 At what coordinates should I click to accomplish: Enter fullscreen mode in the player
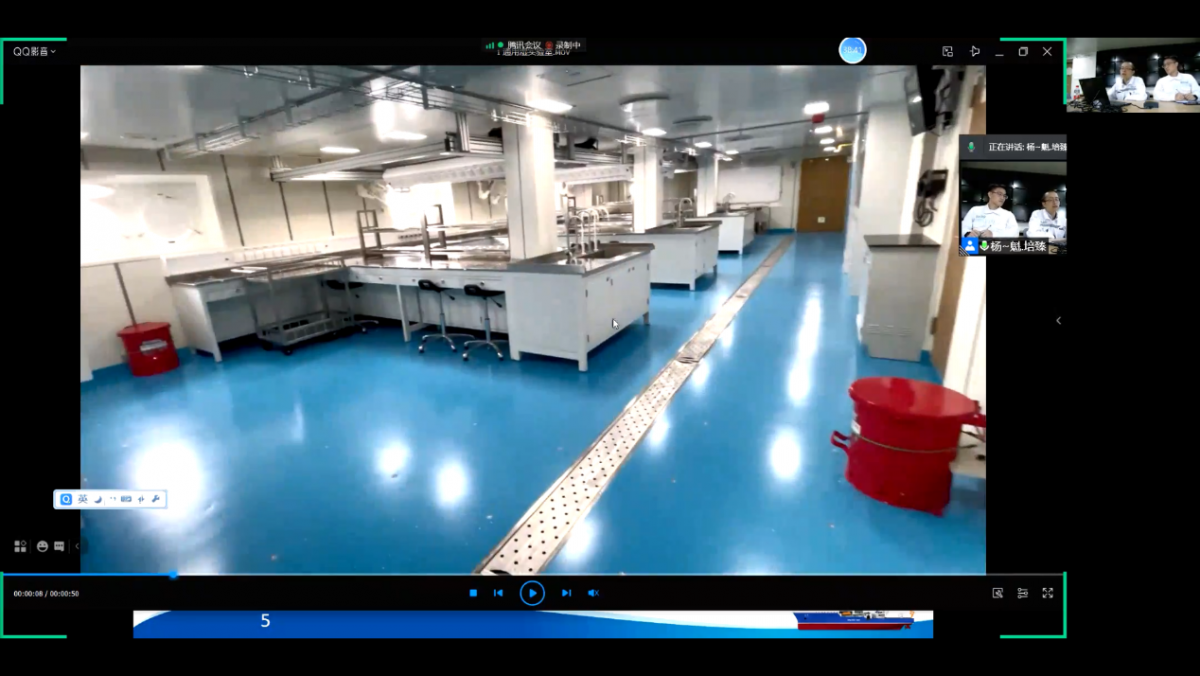tap(1048, 593)
